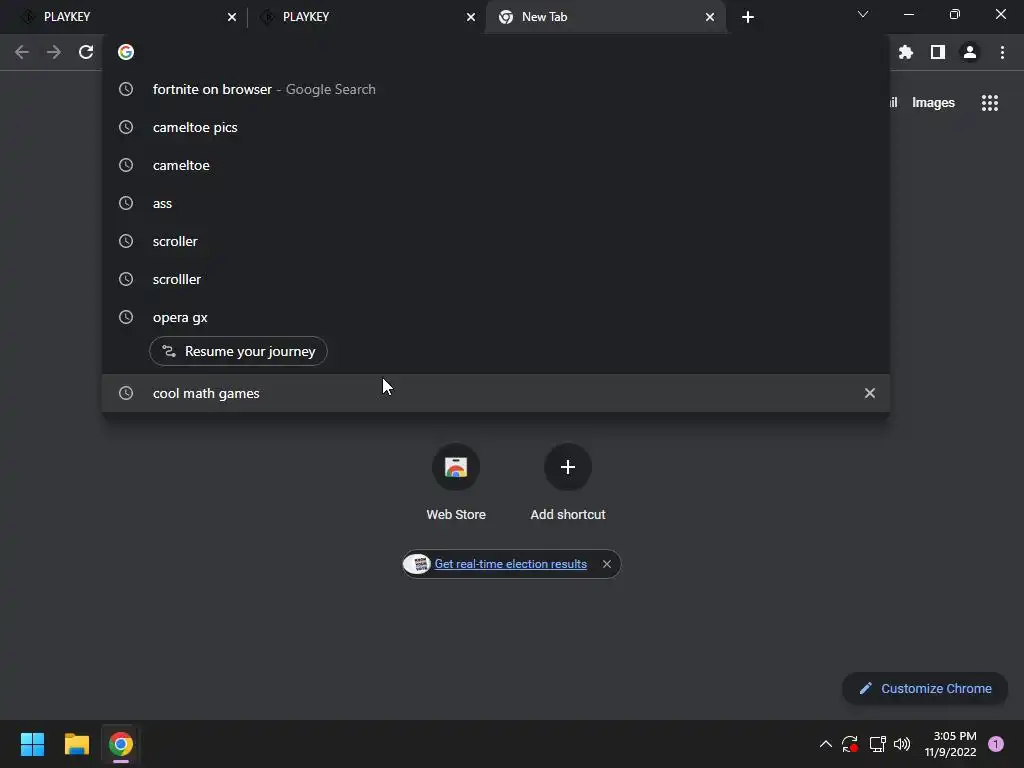The width and height of the screenshot is (1024, 768).
Task: Close the first PLAYKEY tab
Action: click(232, 17)
